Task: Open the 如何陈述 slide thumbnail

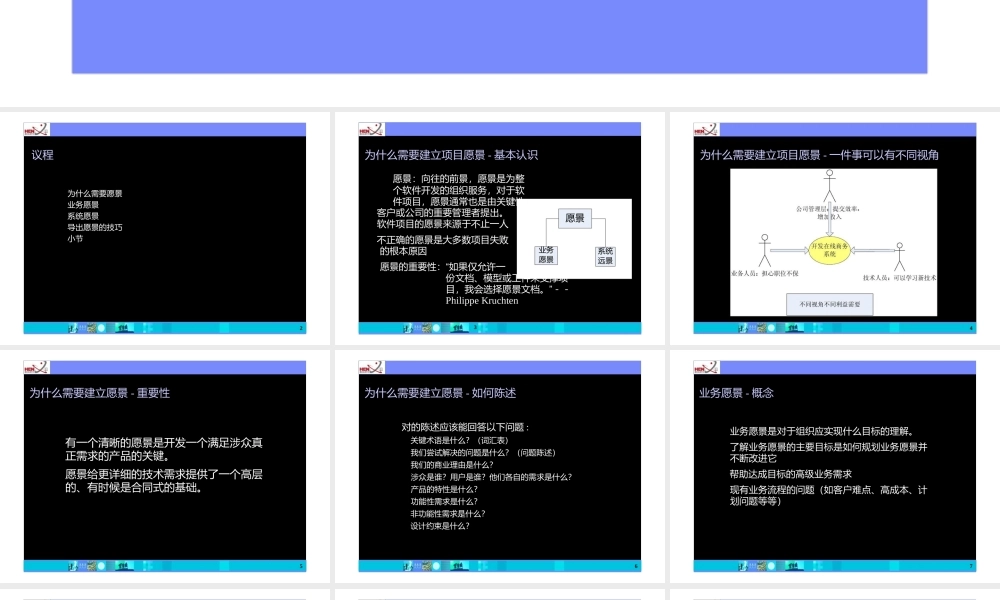Action: coord(499,466)
